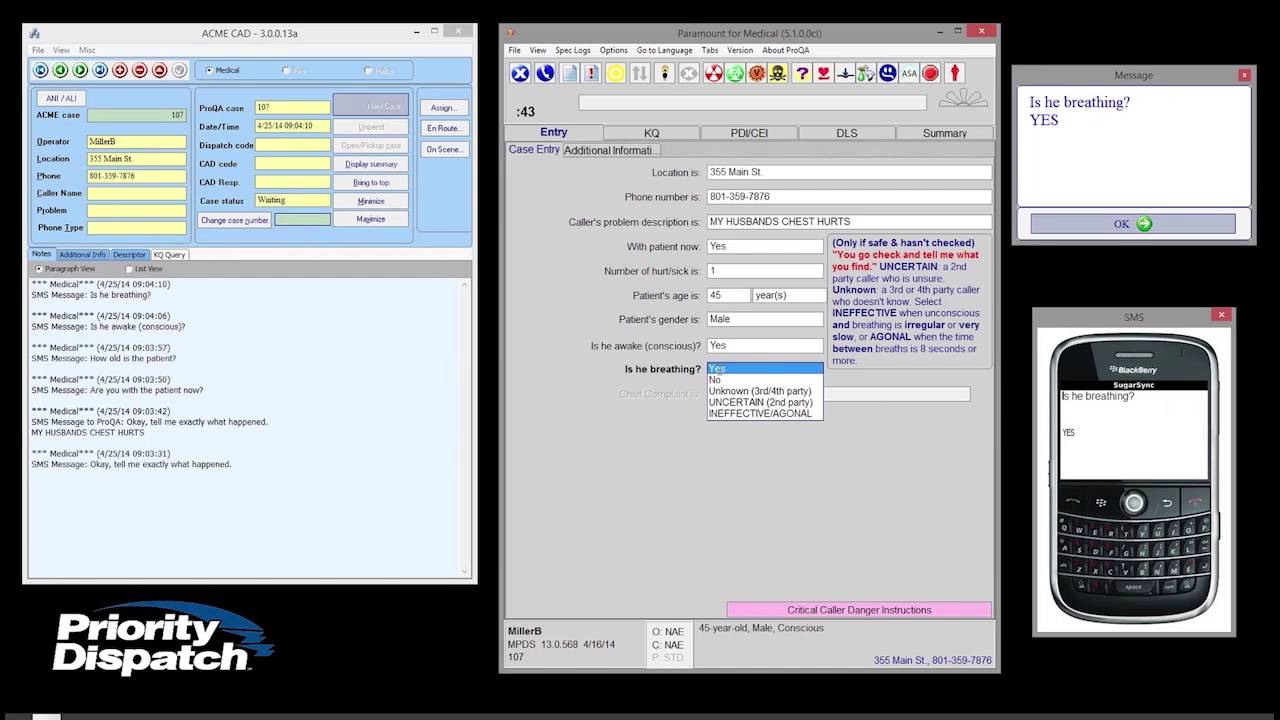This screenshot has width=1280, height=720.
Task: Choose UNCERTAIN (2nd party) in breathing list
Action: coord(765,402)
